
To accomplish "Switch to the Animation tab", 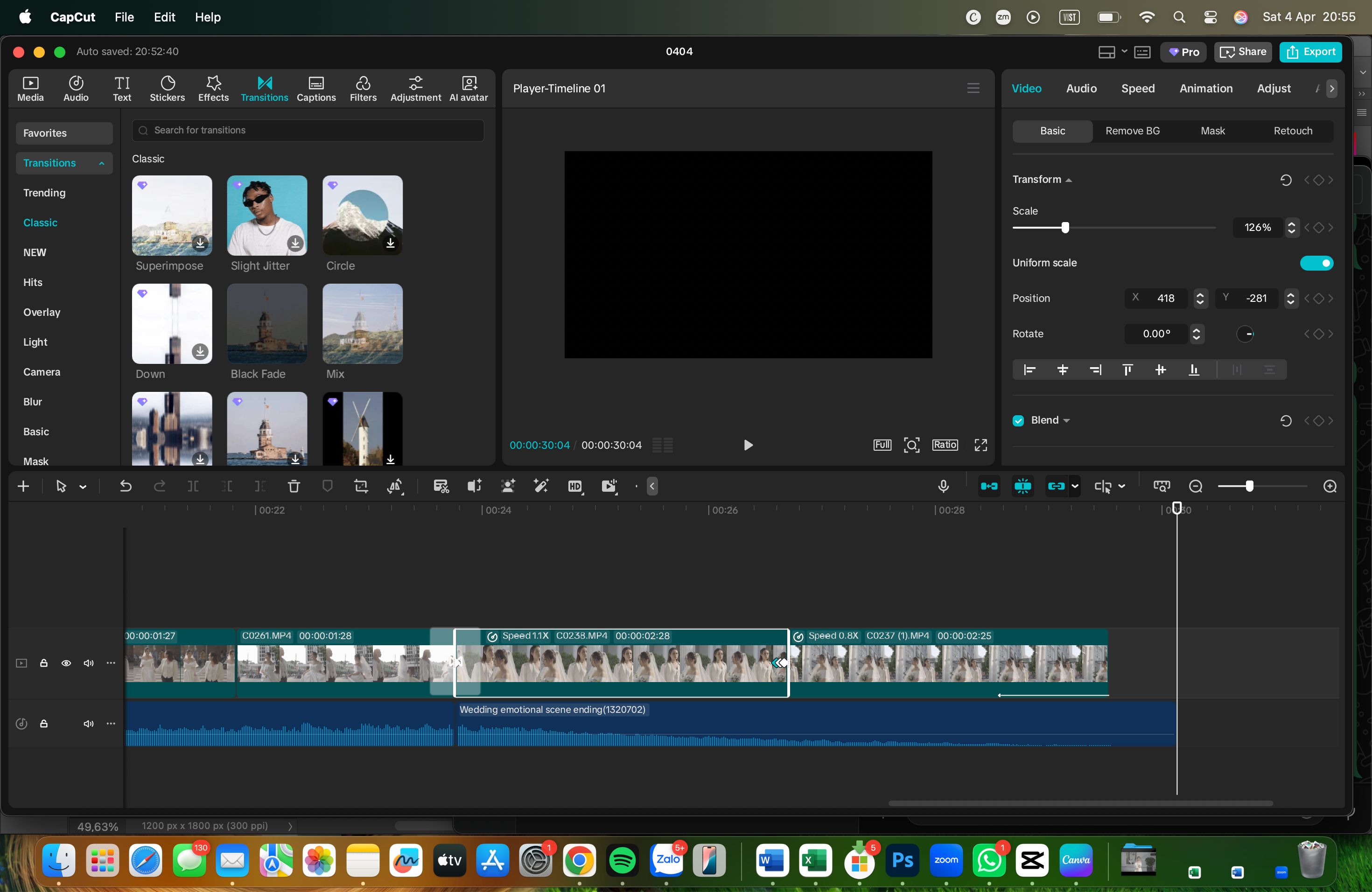I will (1205, 88).
